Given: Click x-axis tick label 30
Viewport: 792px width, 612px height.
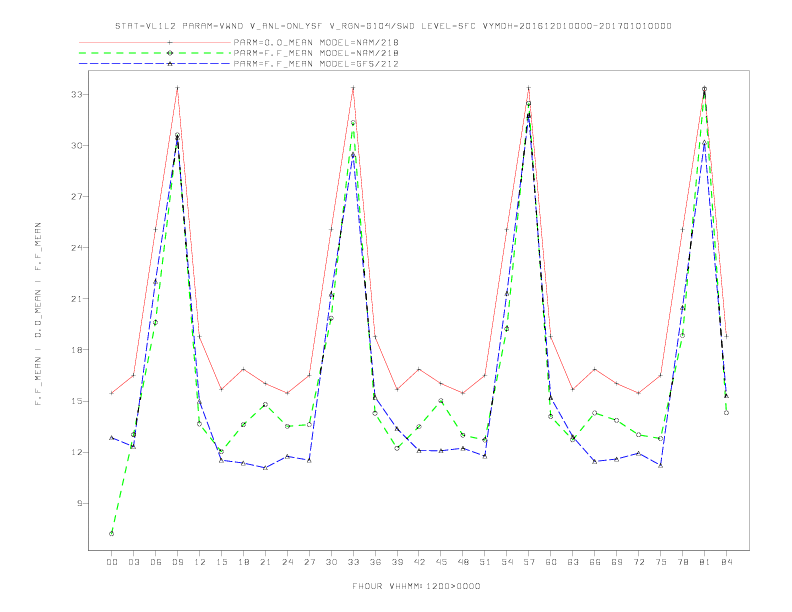Looking at the screenshot, I should (331, 562).
